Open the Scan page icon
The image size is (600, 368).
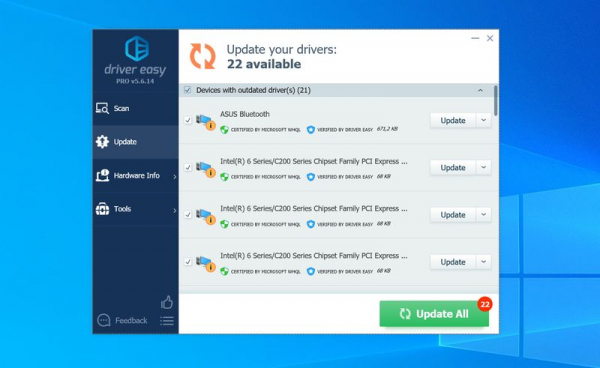click(x=102, y=108)
